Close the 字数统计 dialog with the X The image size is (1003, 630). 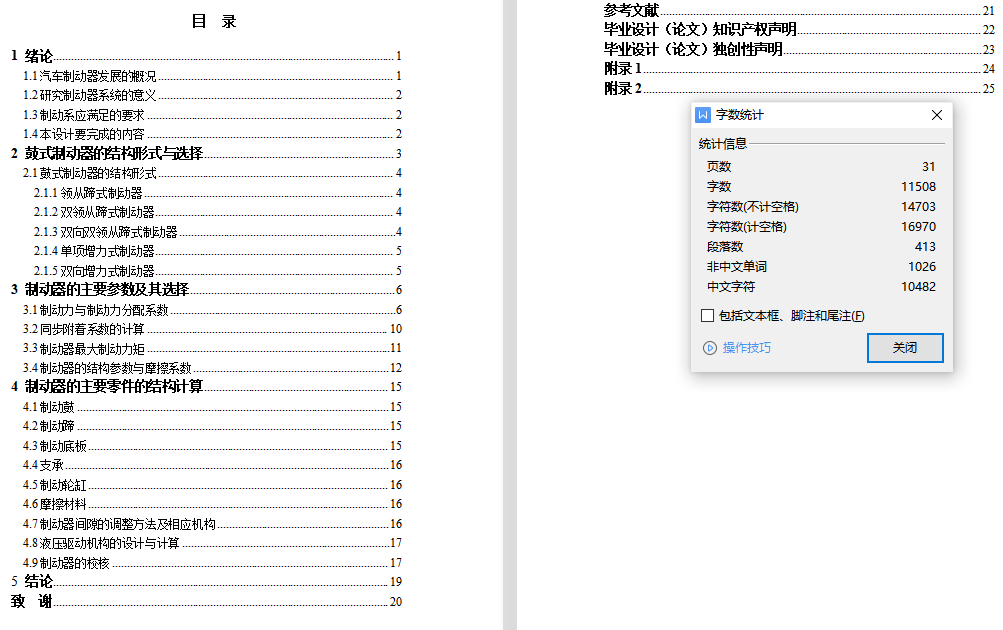(x=936, y=115)
